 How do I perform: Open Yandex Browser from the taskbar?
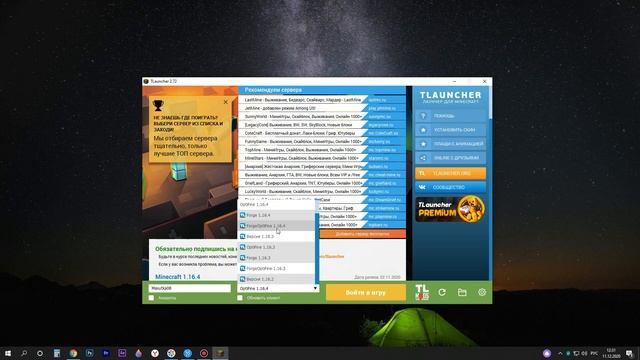[155, 353]
